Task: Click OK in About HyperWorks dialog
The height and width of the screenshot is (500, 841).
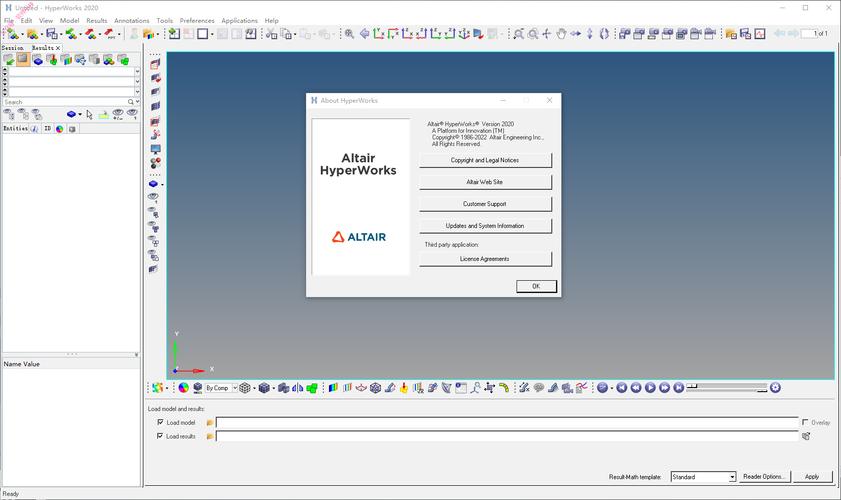Action: tap(536, 286)
